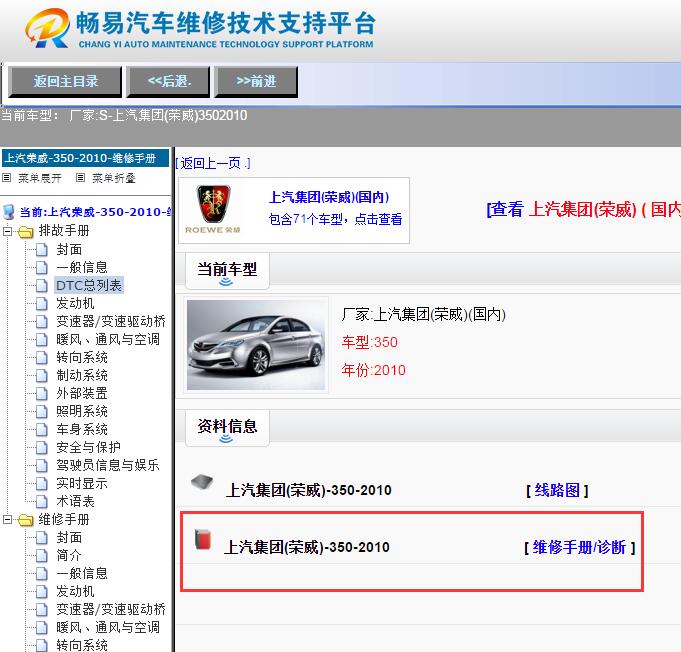Open the 制动系统 tree item

coord(82,375)
